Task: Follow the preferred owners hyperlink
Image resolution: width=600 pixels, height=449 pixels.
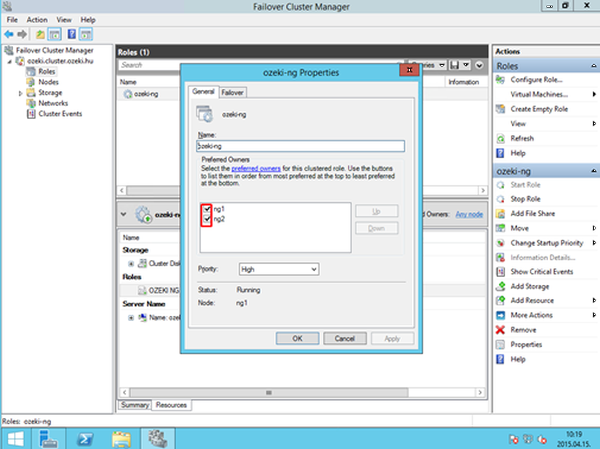Action: point(256,168)
